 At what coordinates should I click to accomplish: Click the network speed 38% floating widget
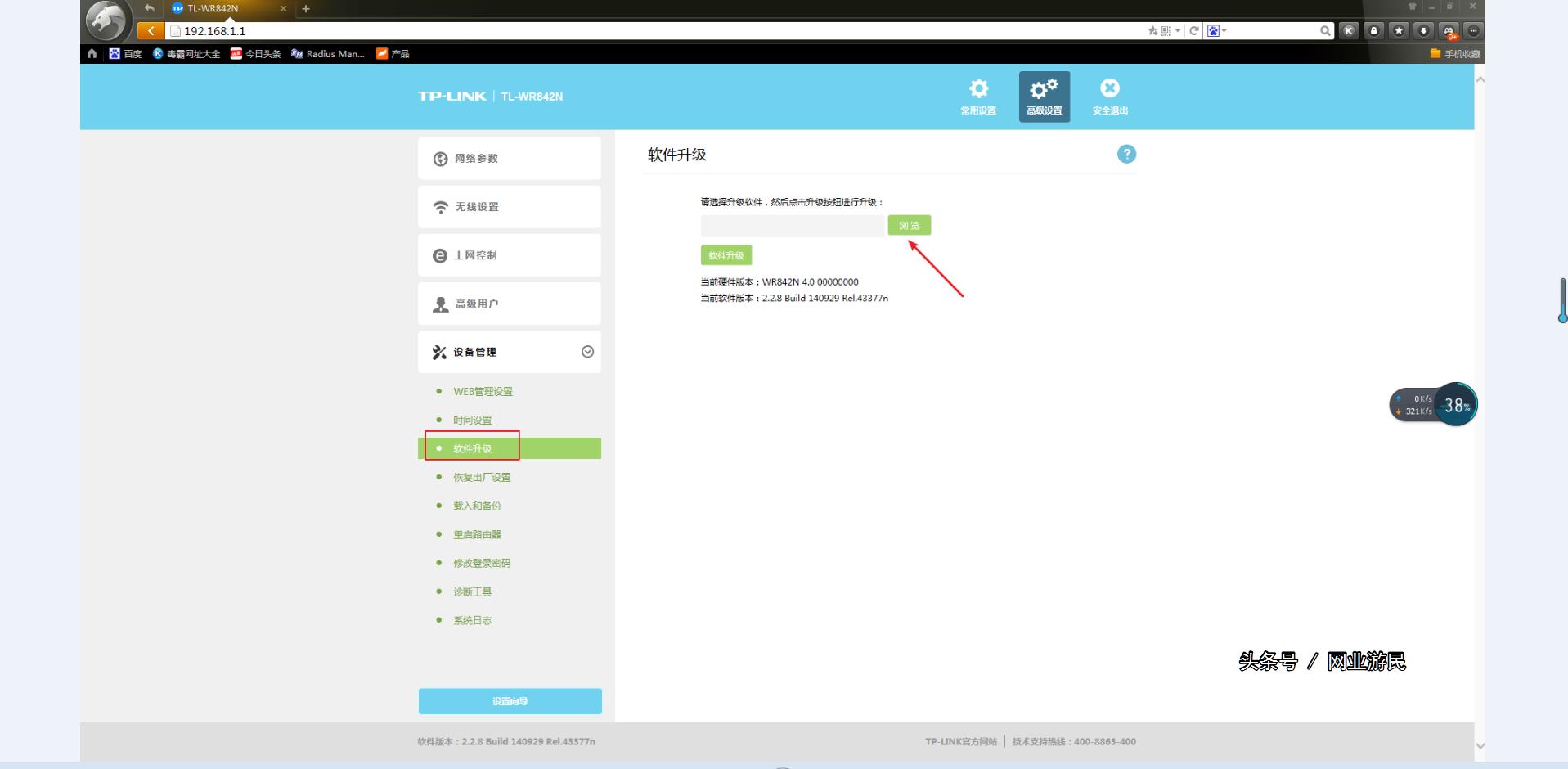point(1433,405)
